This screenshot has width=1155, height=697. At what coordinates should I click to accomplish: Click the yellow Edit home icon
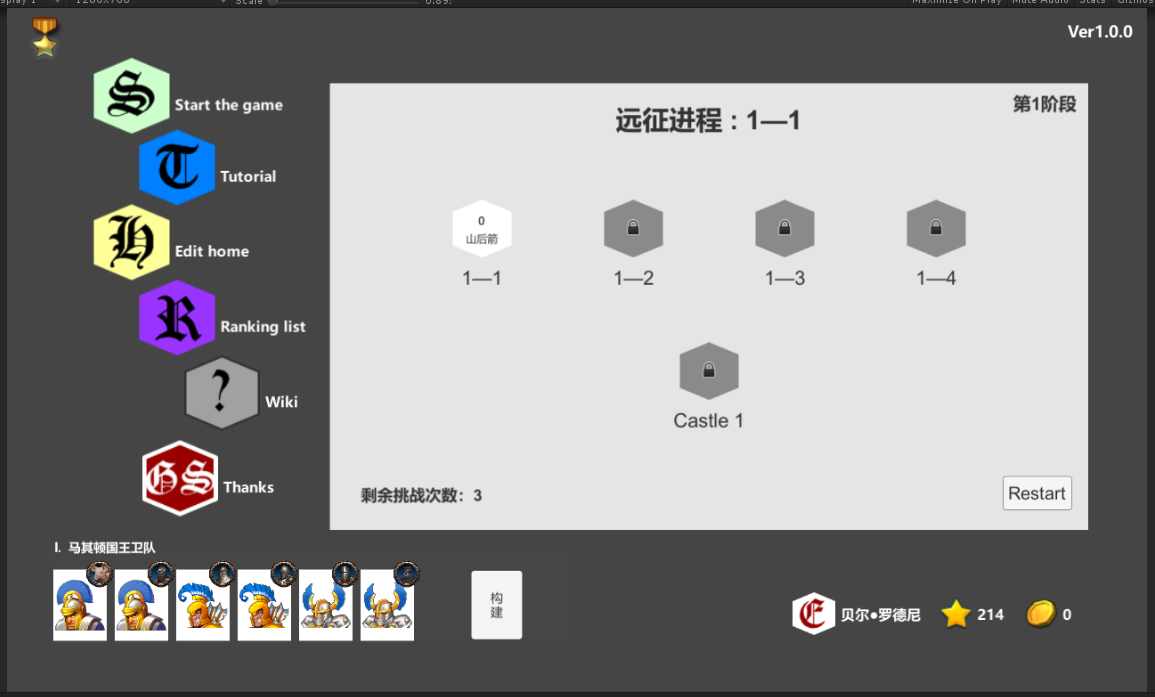coord(131,242)
